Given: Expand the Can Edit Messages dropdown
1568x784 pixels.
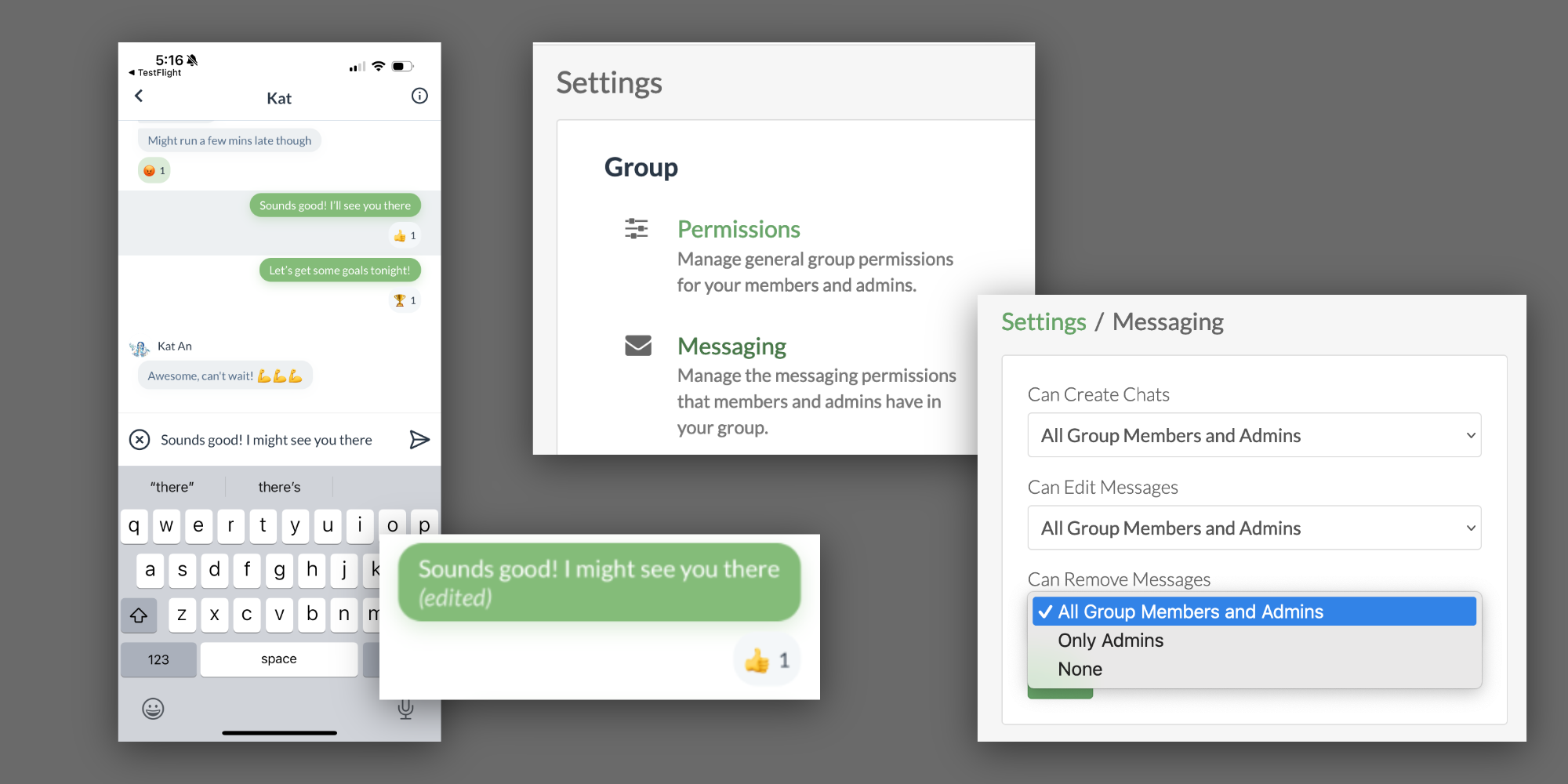Looking at the screenshot, I should pos(1254,528).
